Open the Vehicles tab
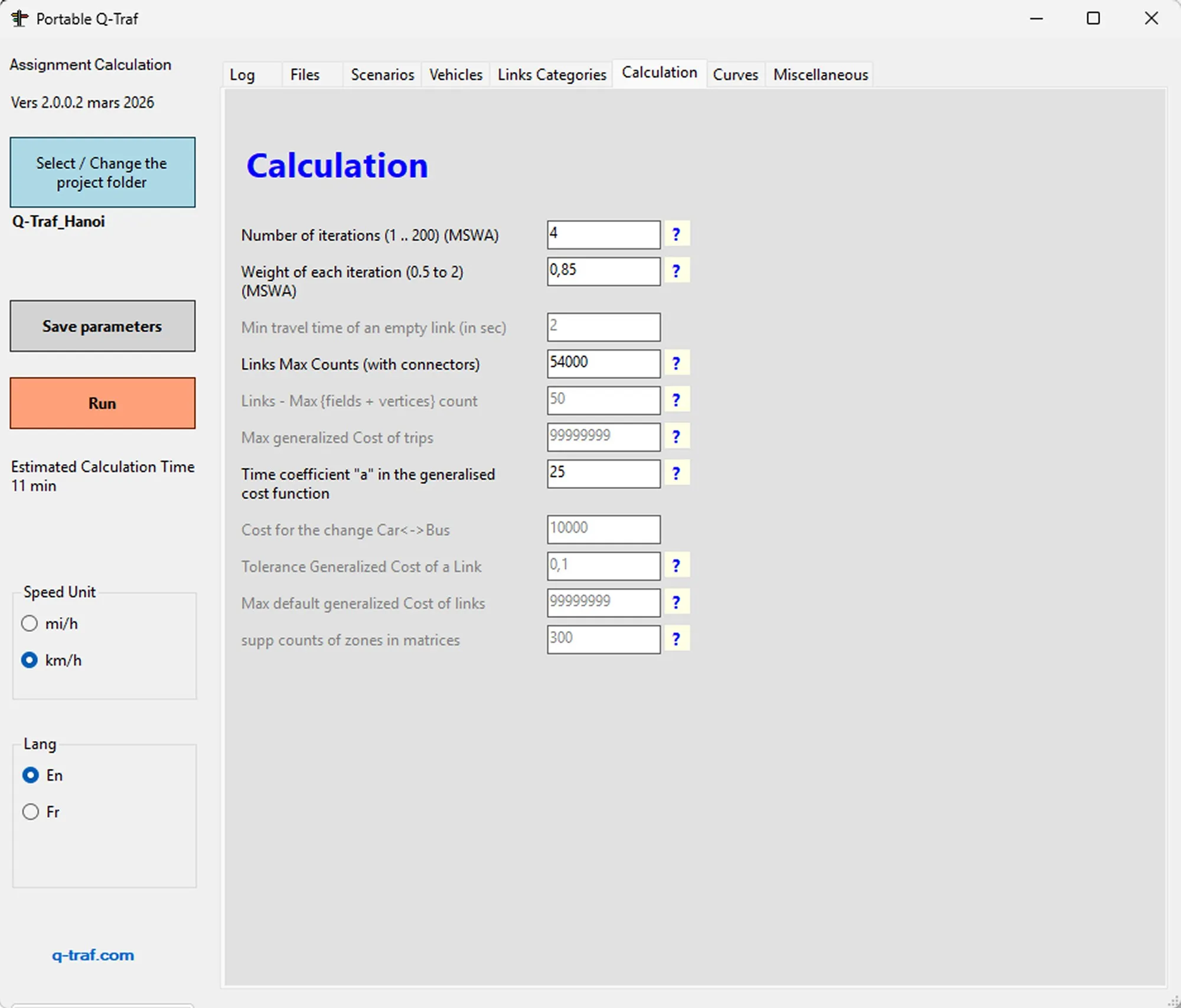This screenshot has width=1181, height=1008. click(455, 74)
